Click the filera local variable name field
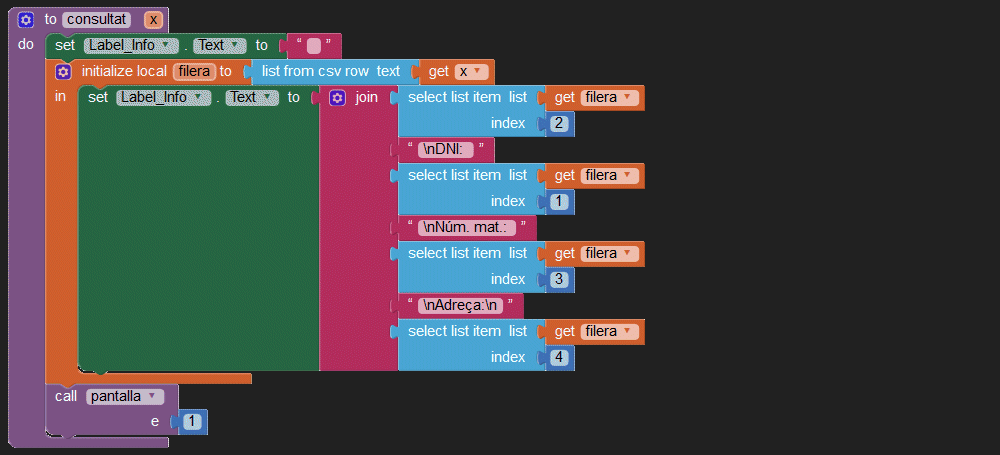1000x455 pixels. point(194,72)
